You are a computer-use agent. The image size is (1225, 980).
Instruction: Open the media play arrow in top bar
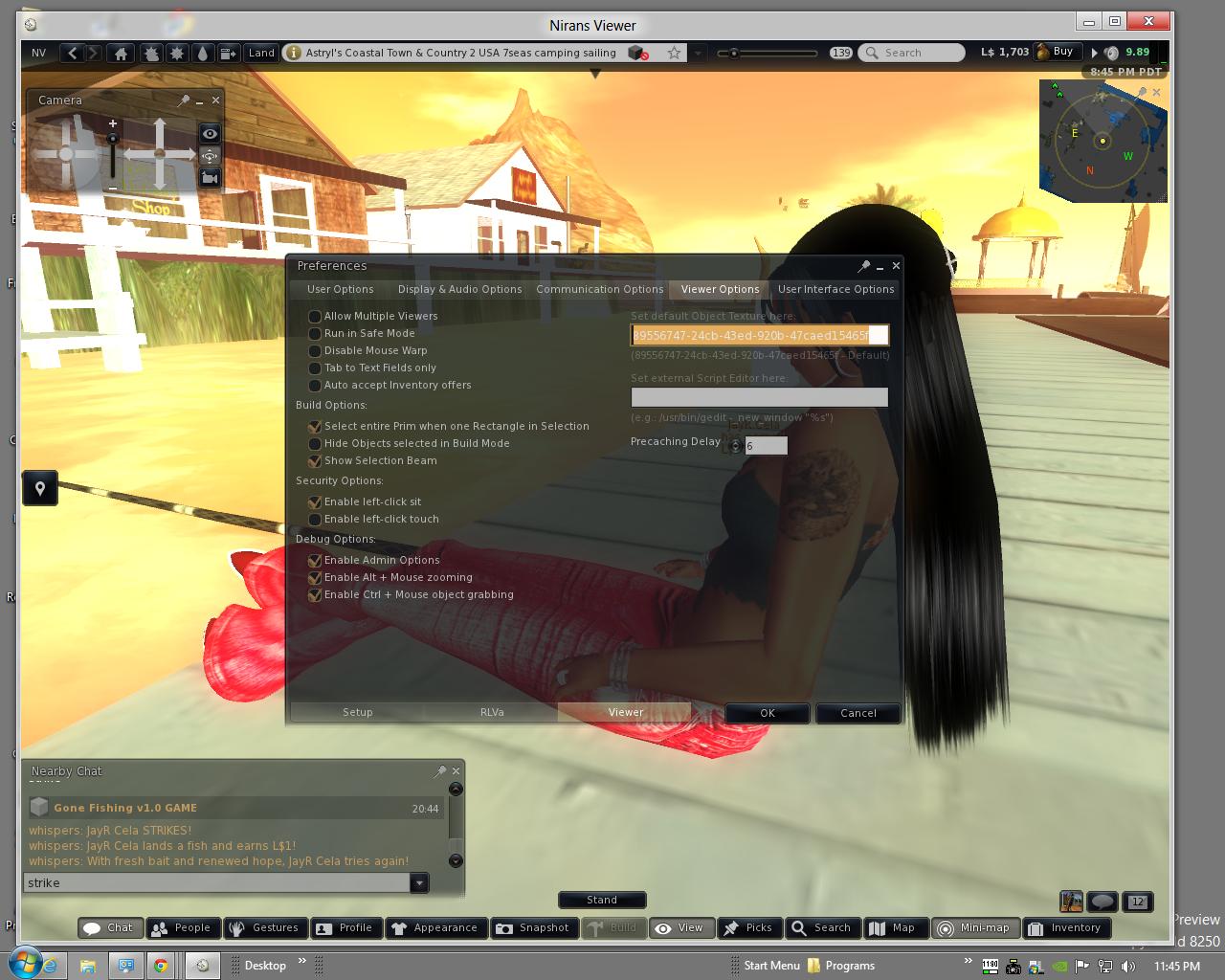click(x=1095, y=53)
